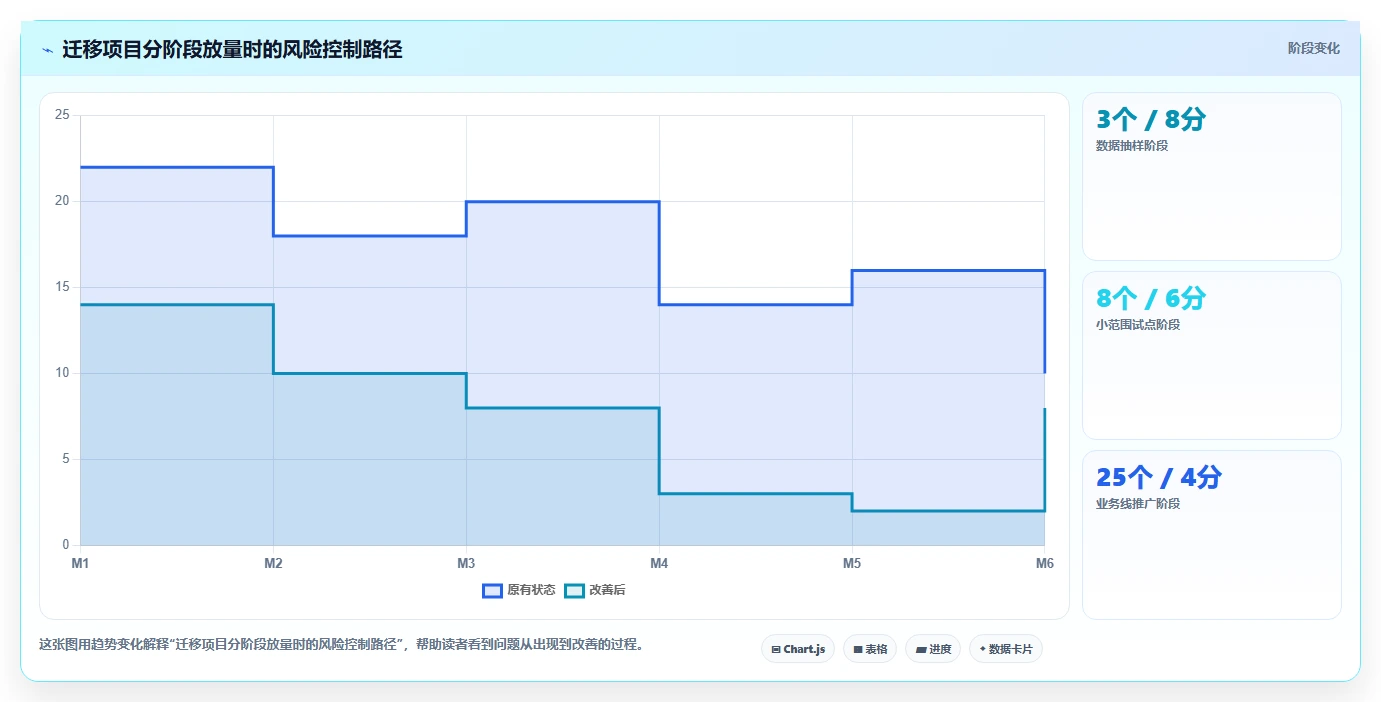Click the 小范围试点阶段 card label

click(x=1138, y=325)
